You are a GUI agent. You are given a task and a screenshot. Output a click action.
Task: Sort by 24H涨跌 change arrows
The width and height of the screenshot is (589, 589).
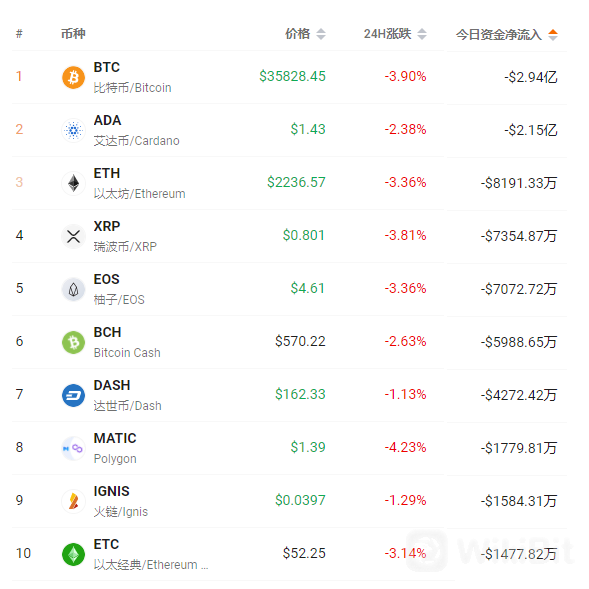click(x=422, y=34)
